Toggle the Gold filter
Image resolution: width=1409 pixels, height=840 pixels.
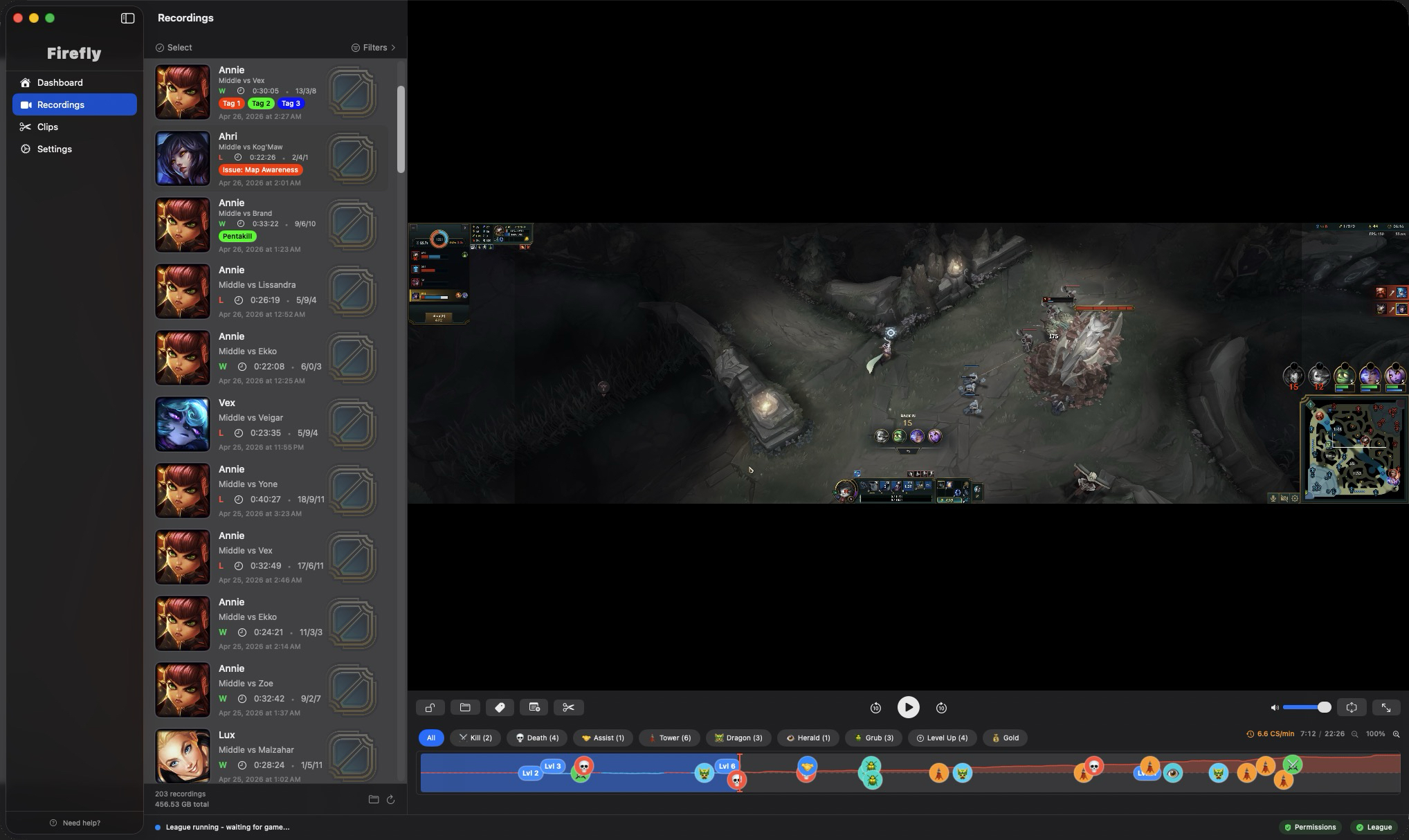[1005, 738]
